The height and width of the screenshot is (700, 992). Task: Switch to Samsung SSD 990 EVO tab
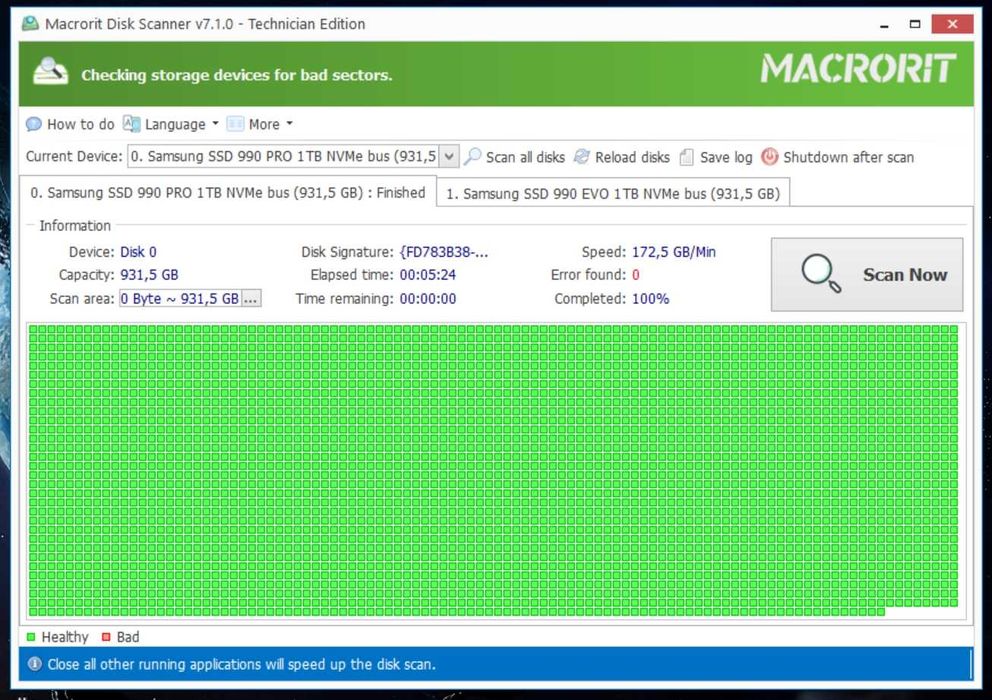pos(613,194)
